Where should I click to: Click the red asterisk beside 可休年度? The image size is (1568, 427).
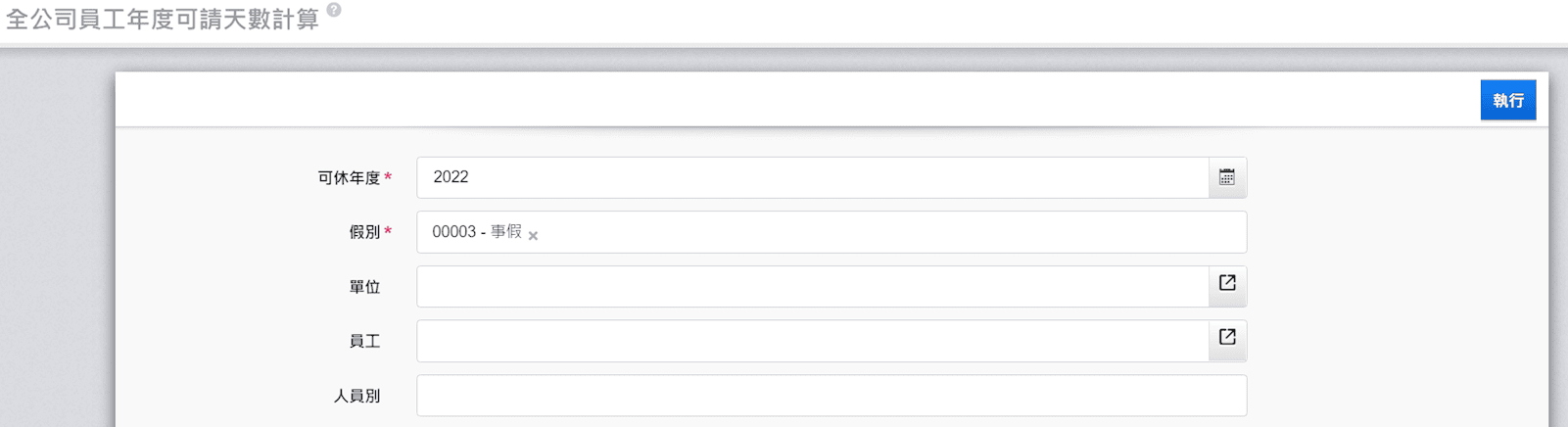388,177
